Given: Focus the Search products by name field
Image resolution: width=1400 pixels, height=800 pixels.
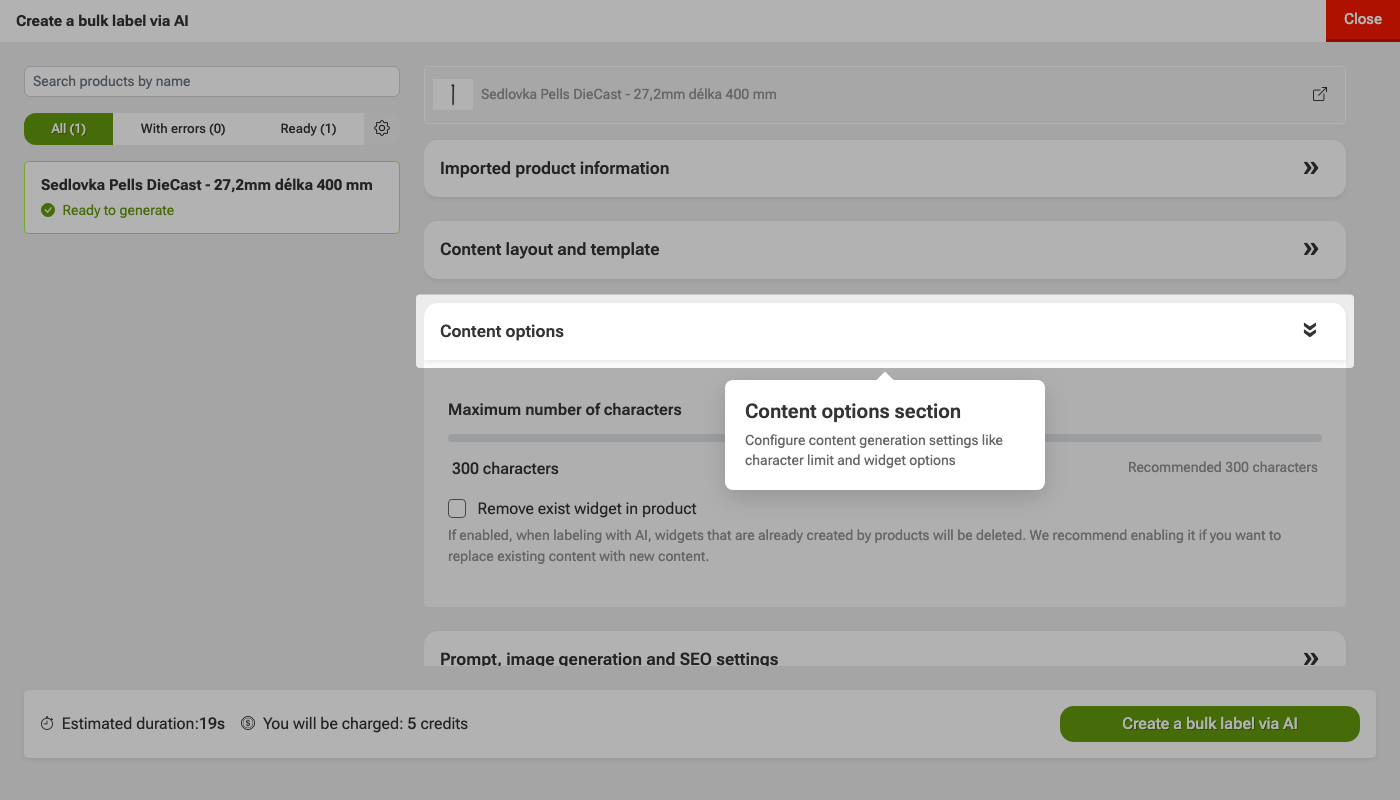Looking at the screenshot, I should point(212,81).
